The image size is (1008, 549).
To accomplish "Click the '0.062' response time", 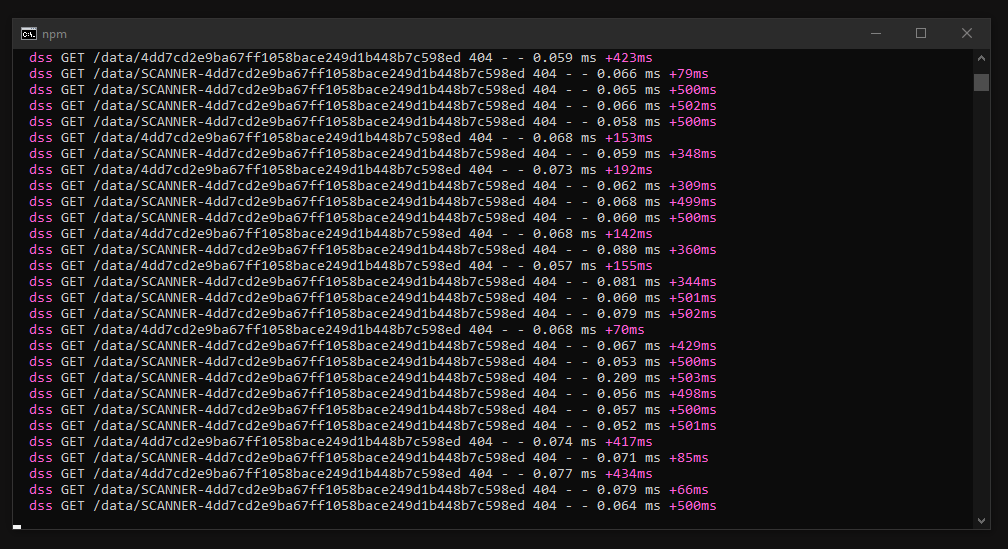I will coord(616,186).
